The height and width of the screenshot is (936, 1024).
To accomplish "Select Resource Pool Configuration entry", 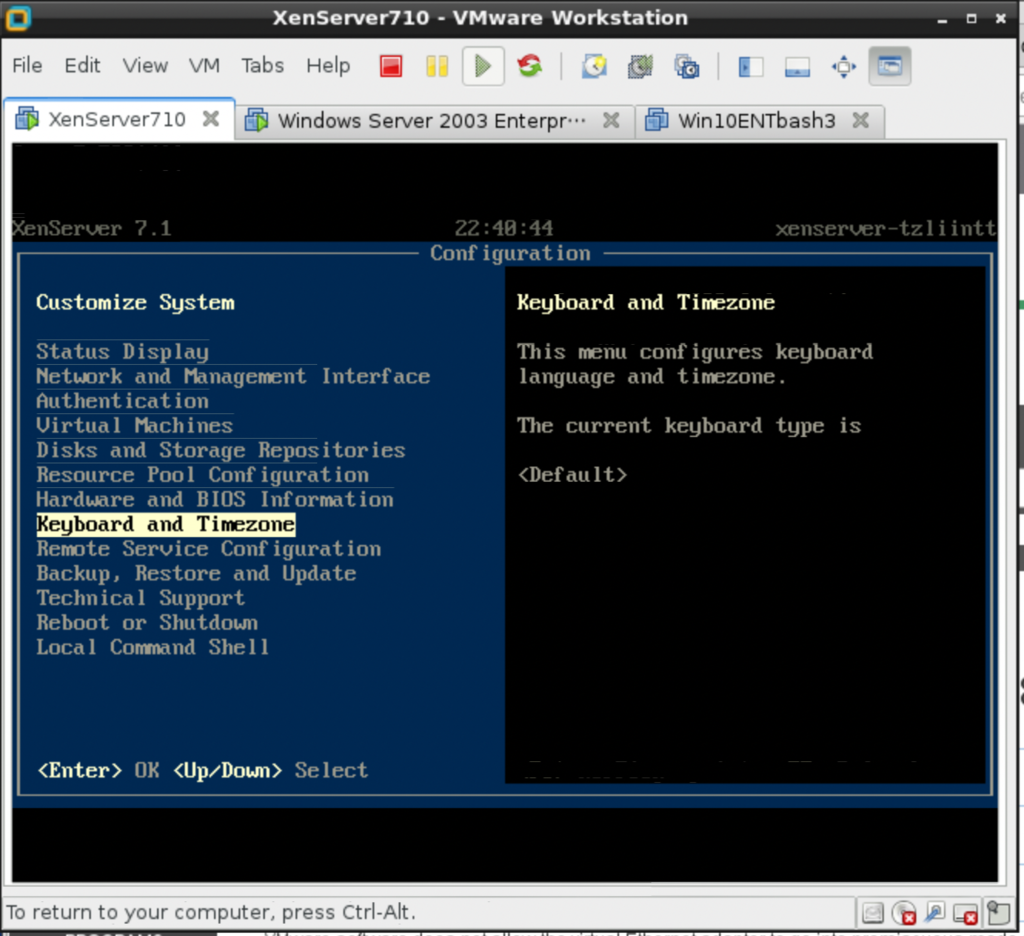I will (x=202, y=475).
